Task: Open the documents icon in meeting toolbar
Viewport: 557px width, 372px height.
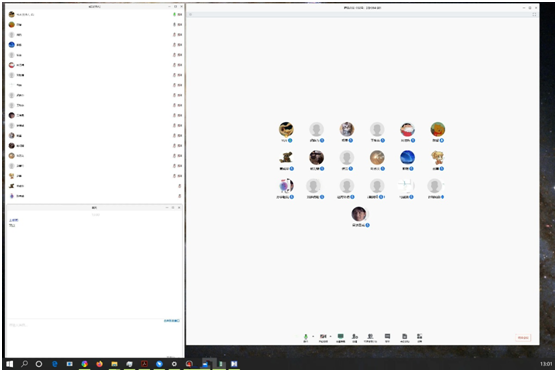Action: click(x=404, y=336)
